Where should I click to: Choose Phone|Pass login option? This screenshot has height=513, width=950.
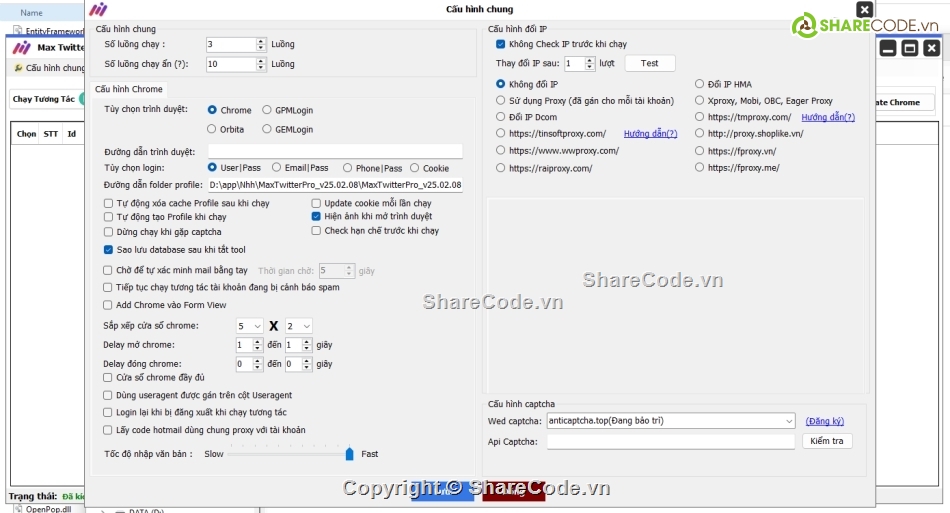point(347,168)
